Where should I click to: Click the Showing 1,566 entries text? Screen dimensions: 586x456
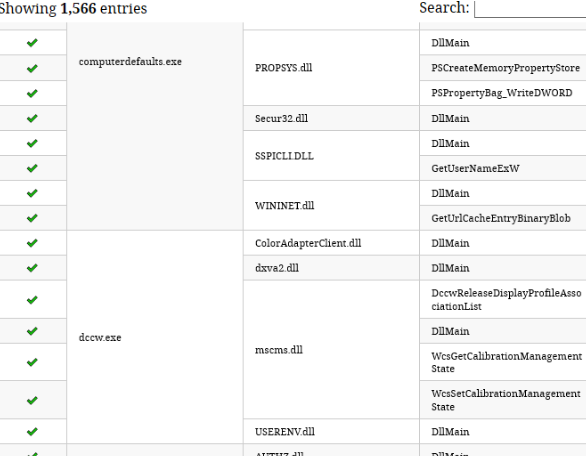pyautogui.click(x=73, y=8)
